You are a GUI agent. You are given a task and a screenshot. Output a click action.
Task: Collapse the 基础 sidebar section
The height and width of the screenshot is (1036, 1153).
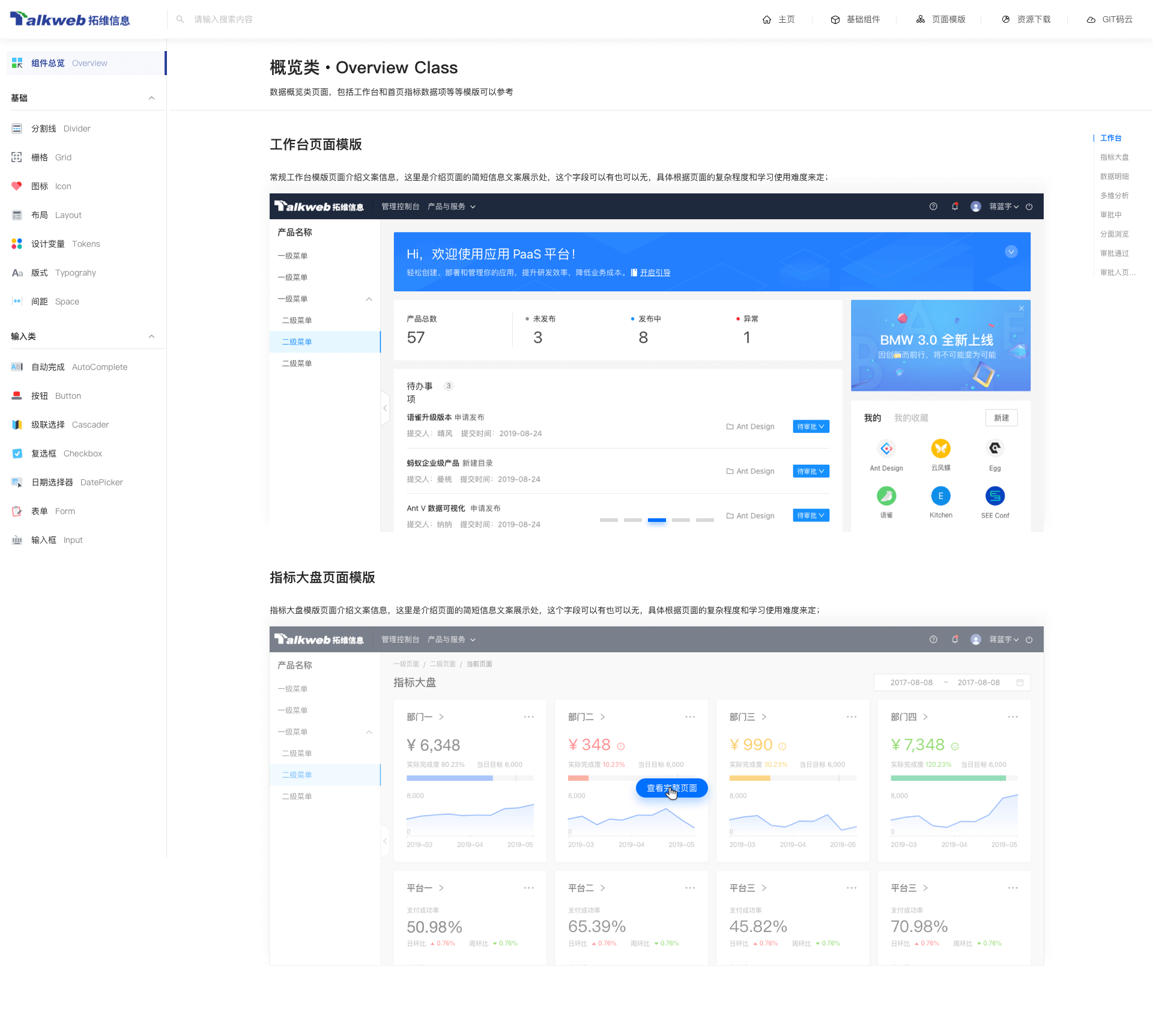151,98
